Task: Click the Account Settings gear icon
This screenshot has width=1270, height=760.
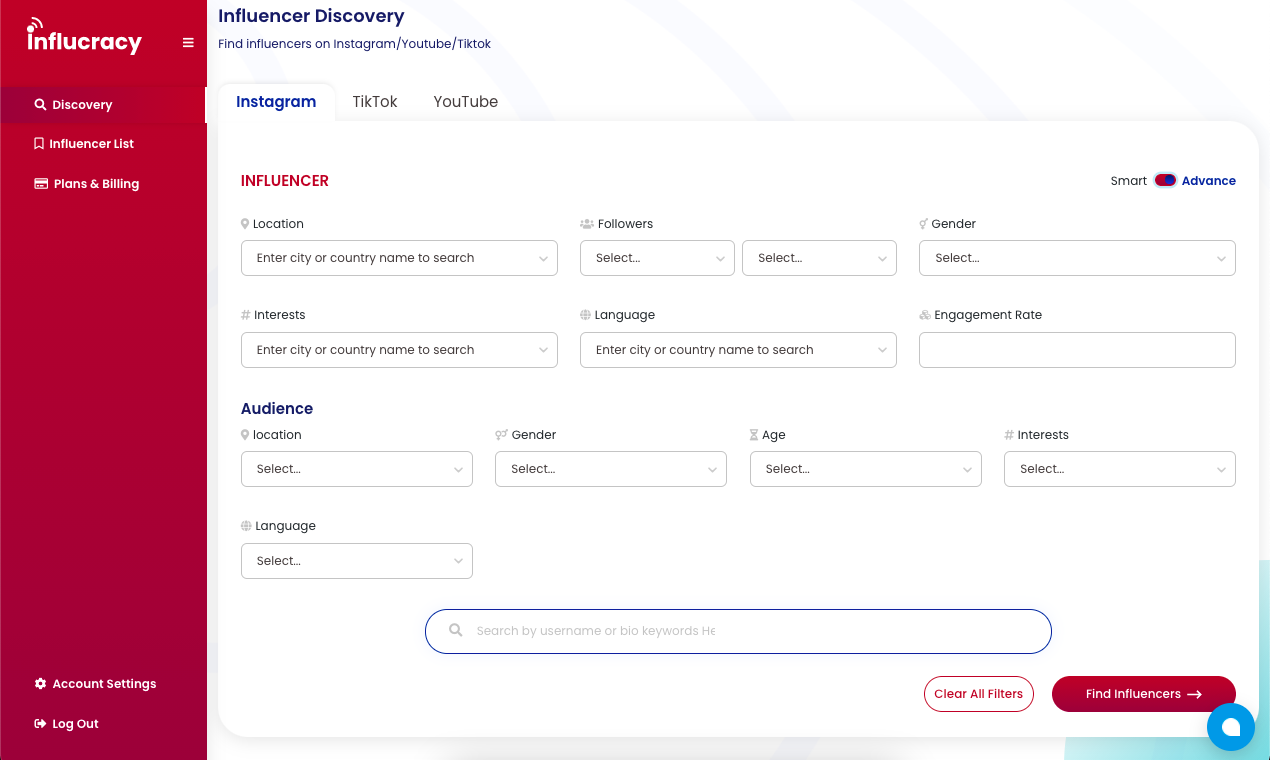Action: point(38,683)
